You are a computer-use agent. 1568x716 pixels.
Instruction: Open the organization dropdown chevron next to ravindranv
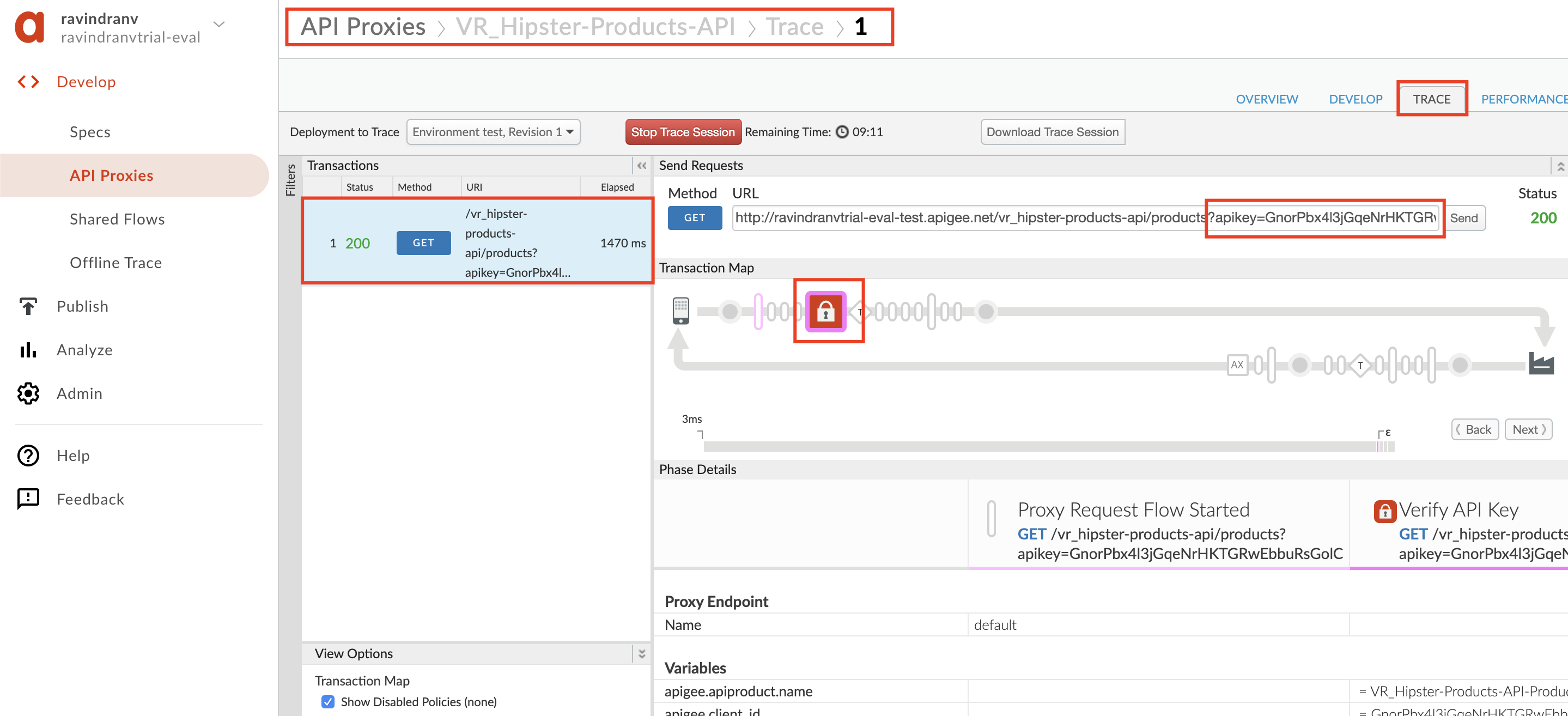coord(219,25)
